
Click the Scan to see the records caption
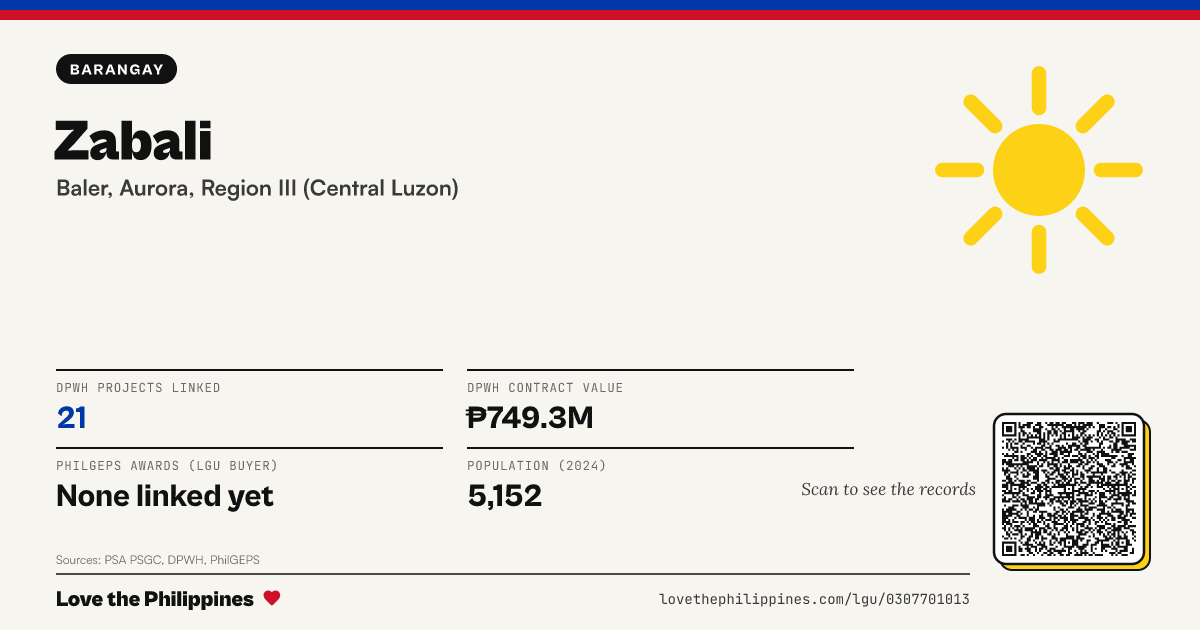click(x=888, y=489)
